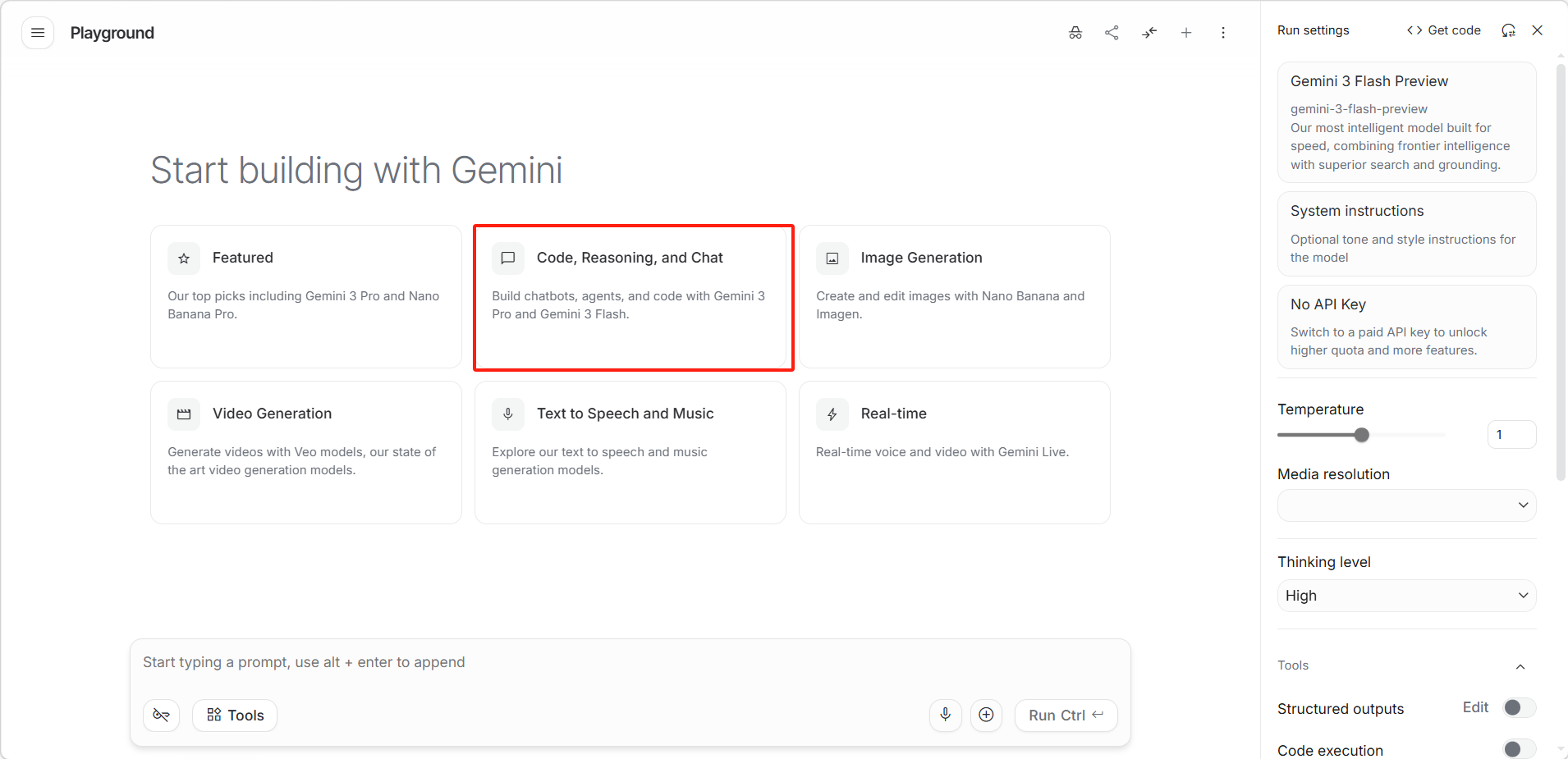Click the Start building with Gemini heading

click(356, 171)
